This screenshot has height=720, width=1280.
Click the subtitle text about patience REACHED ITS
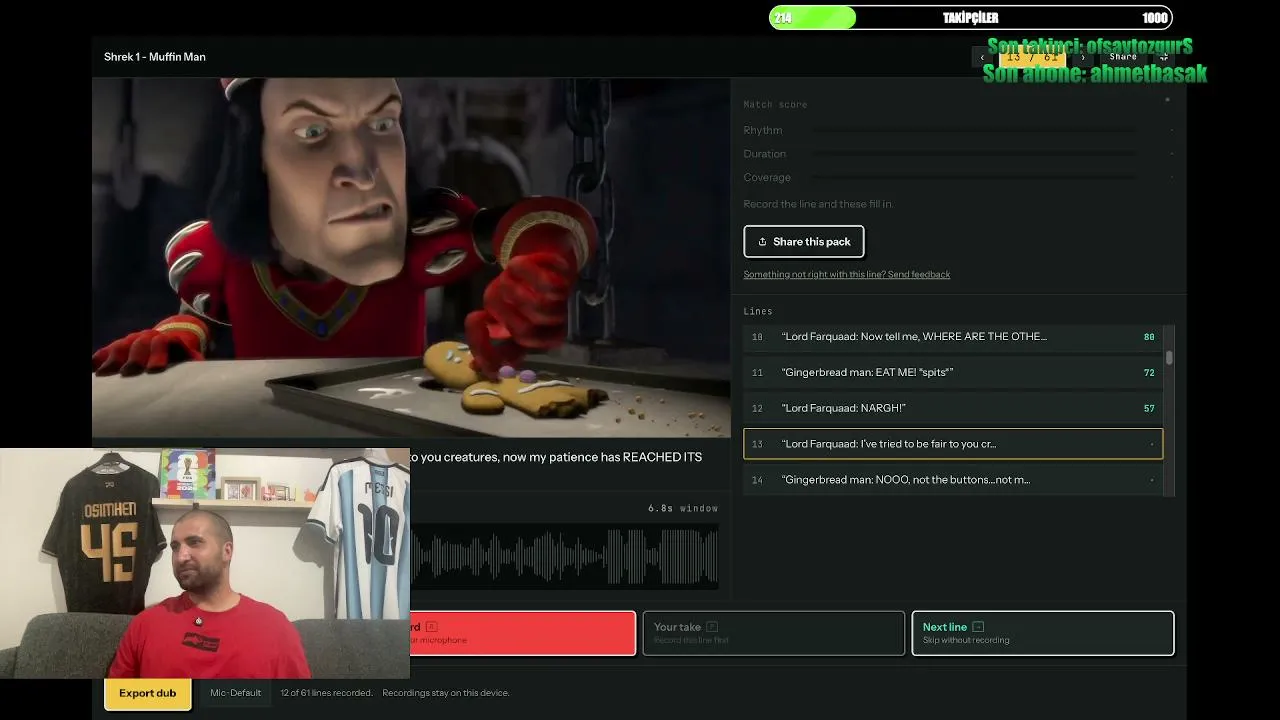(556, 457)
